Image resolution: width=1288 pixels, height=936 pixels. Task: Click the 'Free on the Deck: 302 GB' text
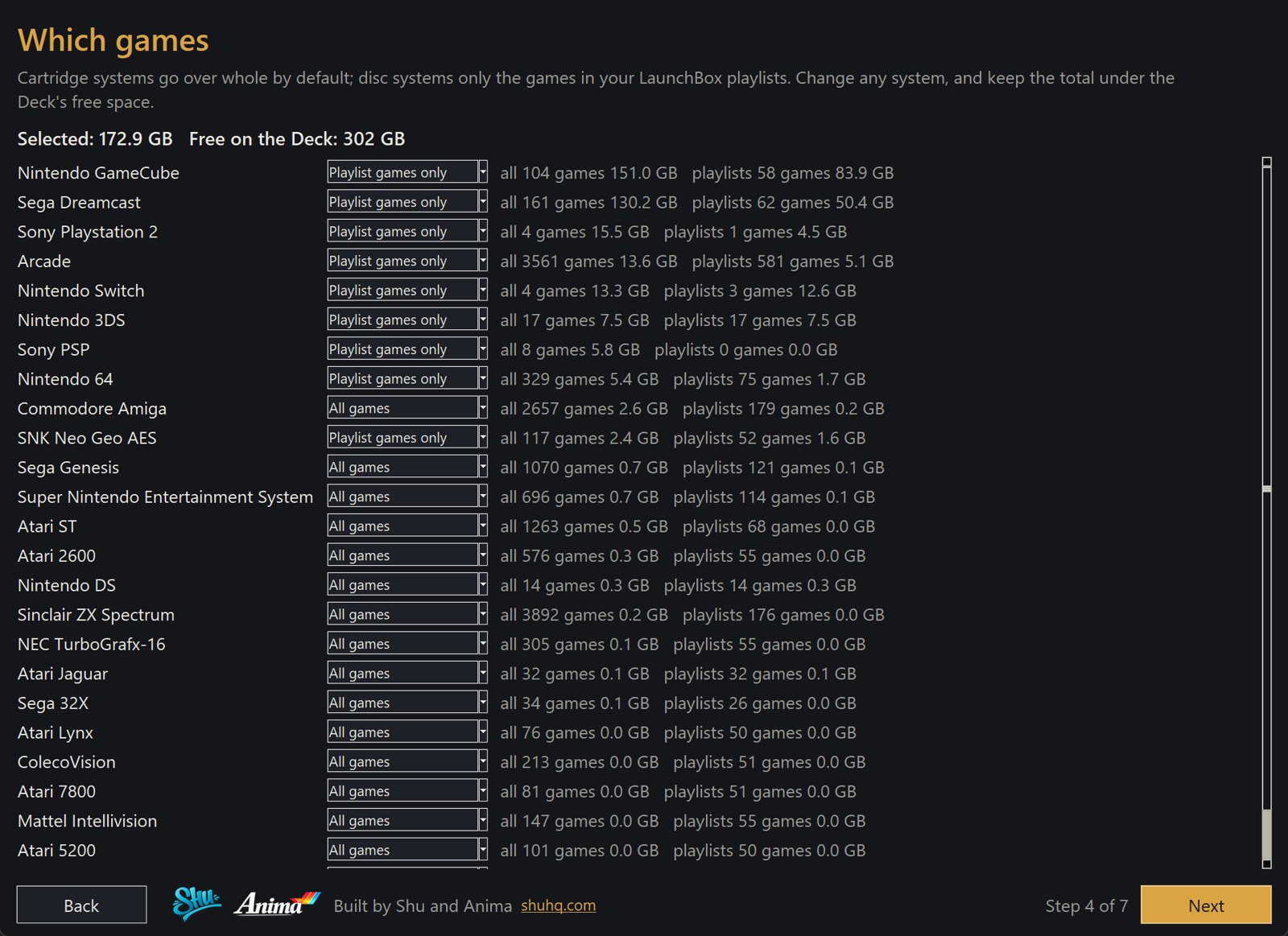pos(297,138)
